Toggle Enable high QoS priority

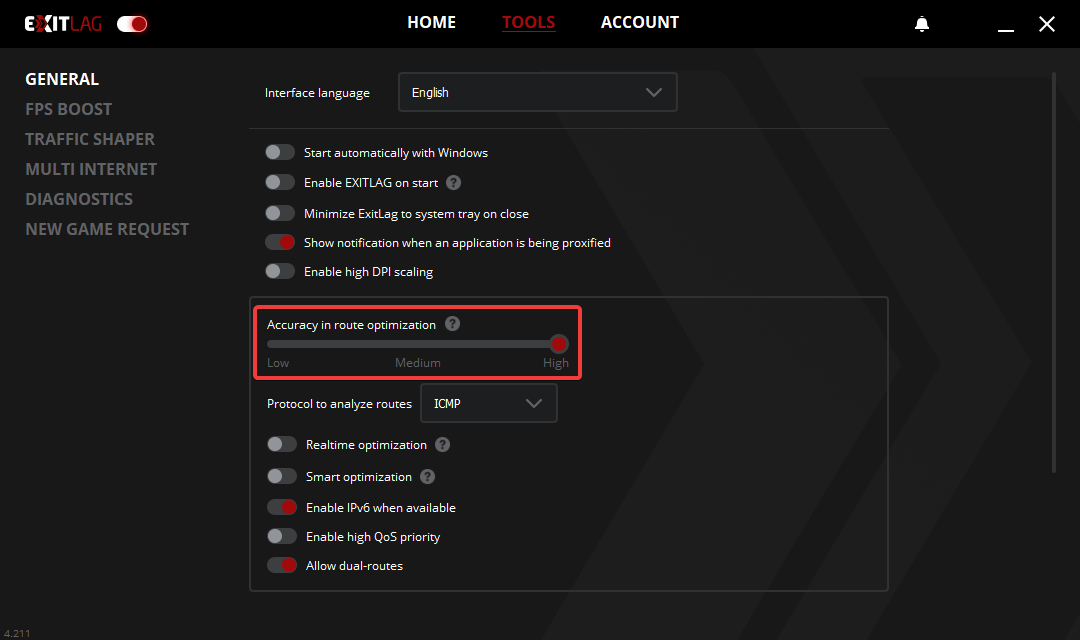pos(282,536)
